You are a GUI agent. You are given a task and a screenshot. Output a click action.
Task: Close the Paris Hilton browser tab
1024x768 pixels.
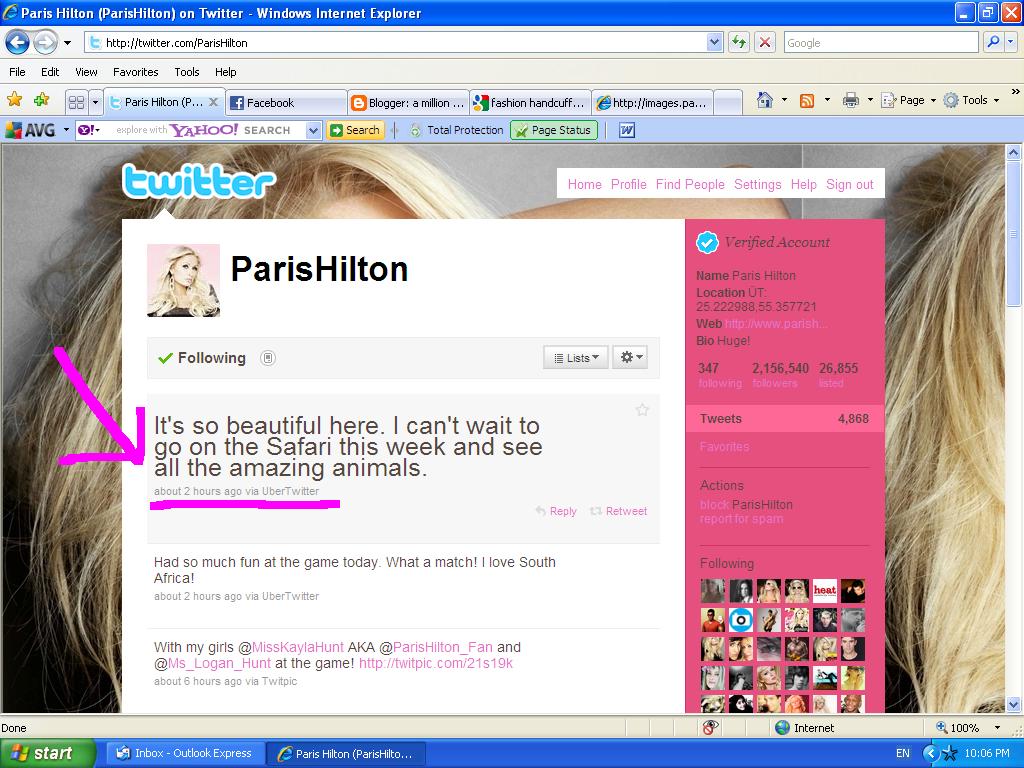click(213, 102)
